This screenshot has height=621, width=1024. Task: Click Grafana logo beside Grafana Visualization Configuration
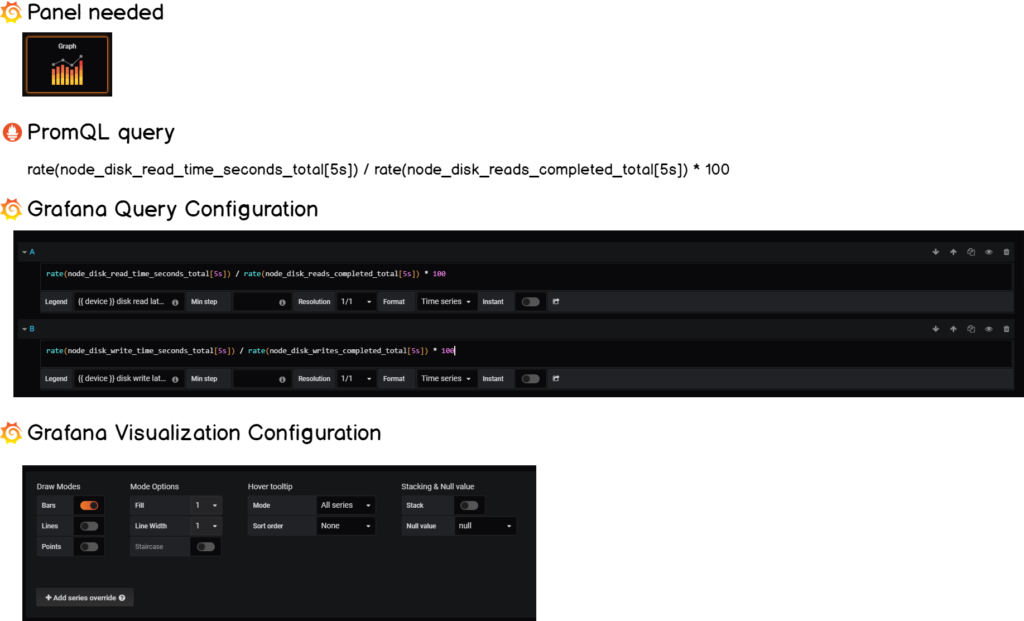(11, 432)
